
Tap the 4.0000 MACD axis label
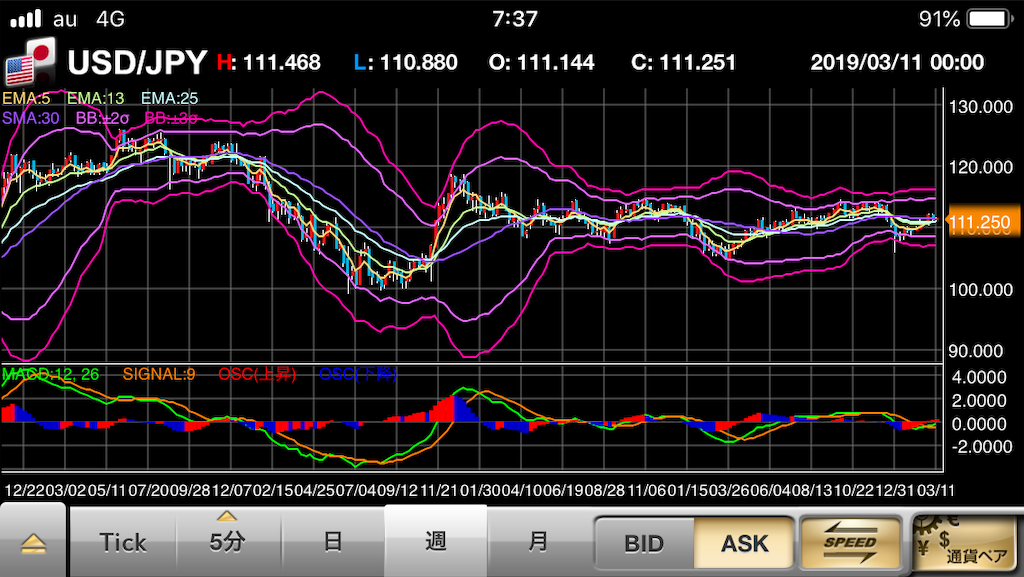[x=978, y=377]
